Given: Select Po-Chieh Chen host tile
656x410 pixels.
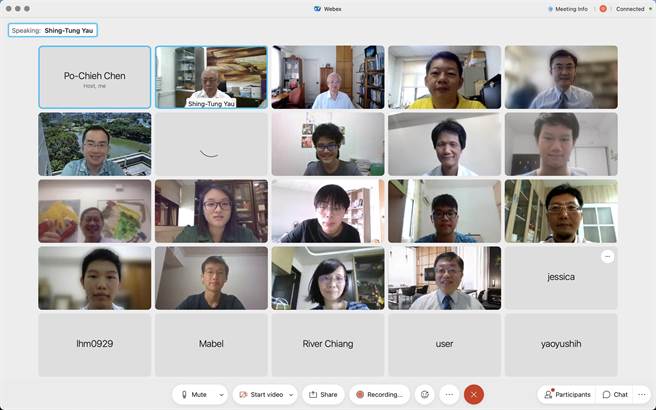Looking at the screenshot, I should pyautogui.click(x=94, y=76).
